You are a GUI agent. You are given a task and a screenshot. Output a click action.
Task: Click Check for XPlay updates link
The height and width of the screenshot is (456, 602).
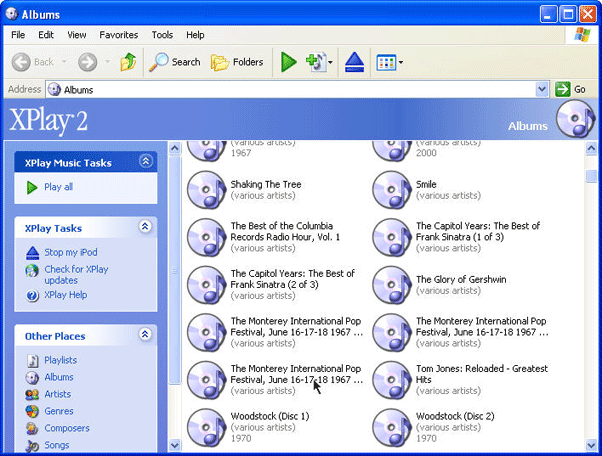pos(76,274)
